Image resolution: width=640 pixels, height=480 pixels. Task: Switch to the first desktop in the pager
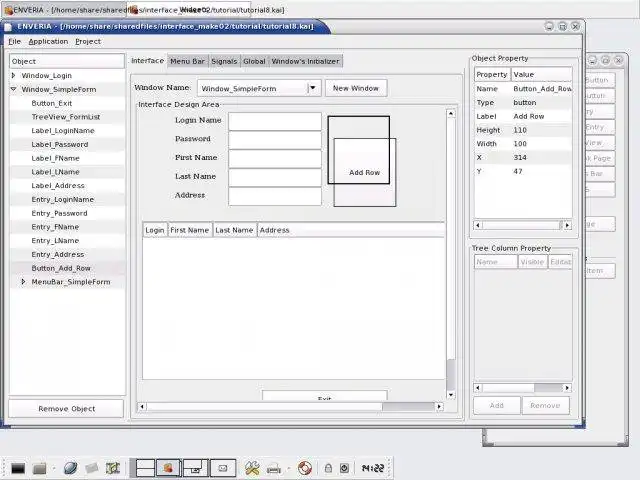click(145, 468)
